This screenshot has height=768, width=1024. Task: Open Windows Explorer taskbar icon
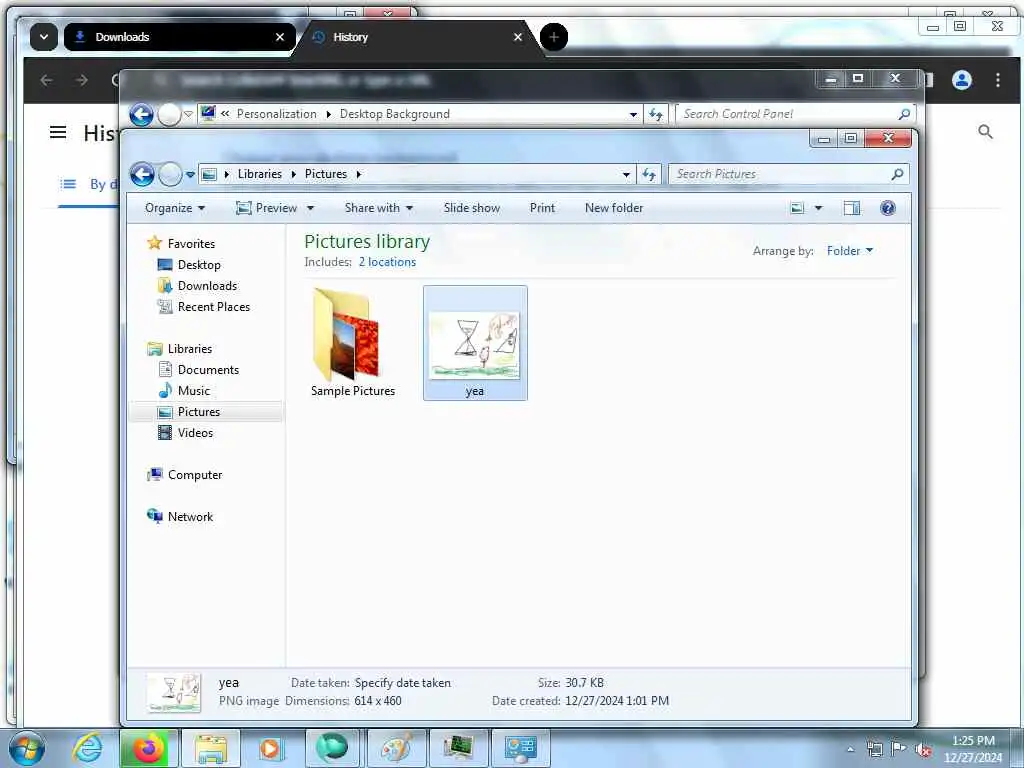coord(211,748)
